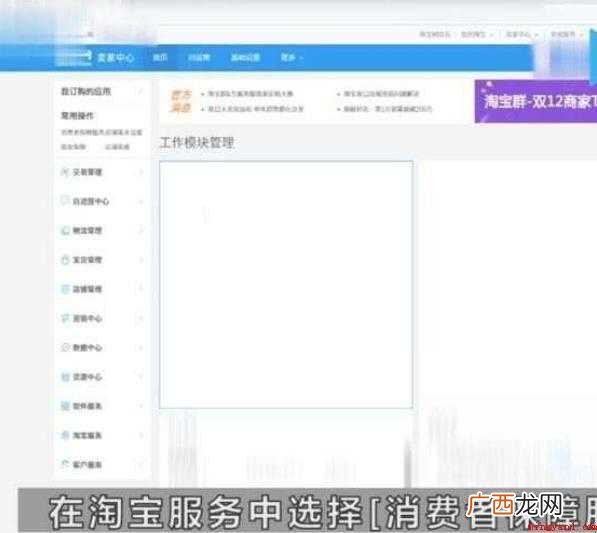Image resolution: width=597 pixels, height=533 pixels.
Task: Click the logo beside 卖家中心 in blue bar
Action: point(73,57)
